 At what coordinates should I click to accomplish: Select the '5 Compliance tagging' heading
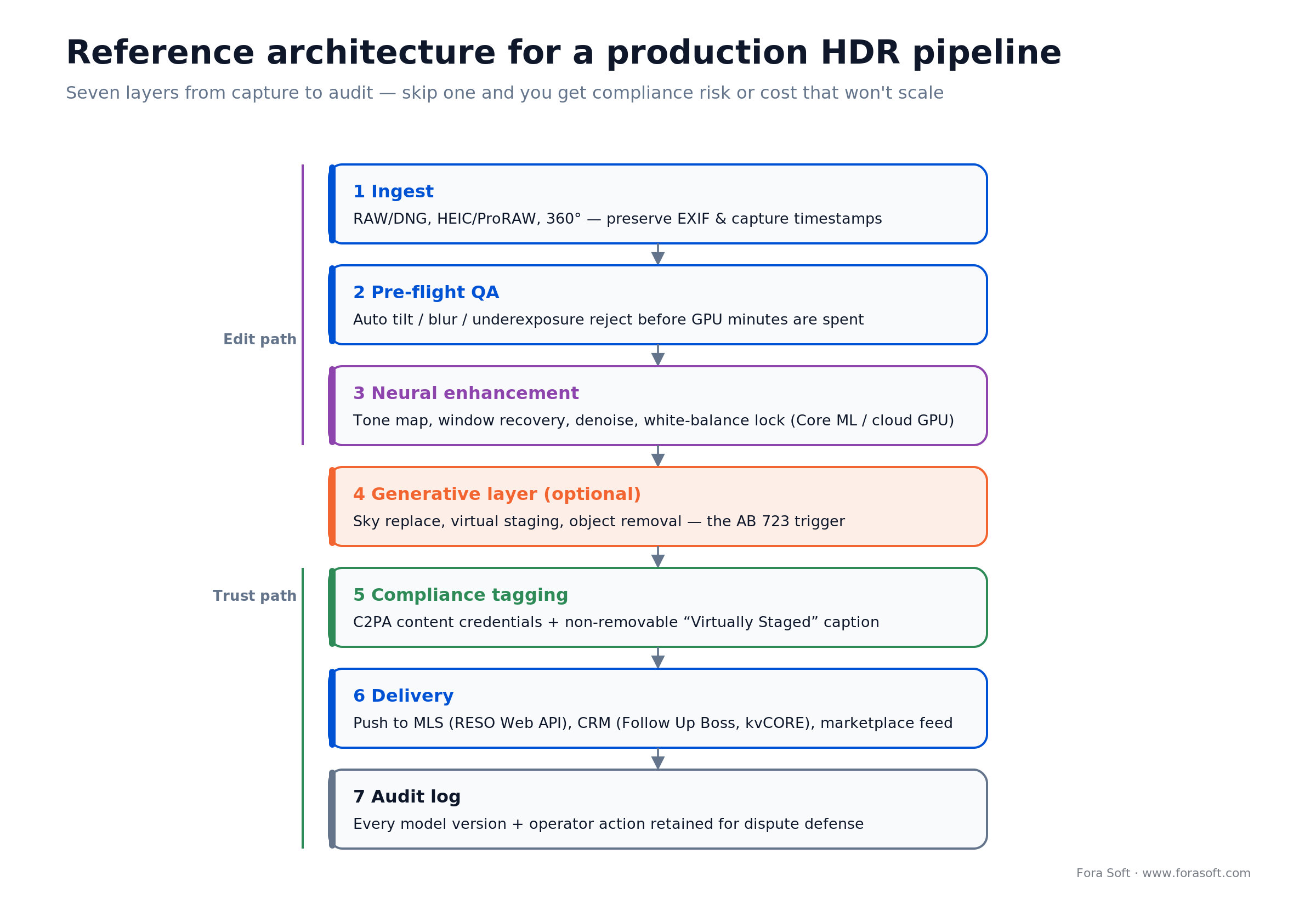tap(461, 595)
